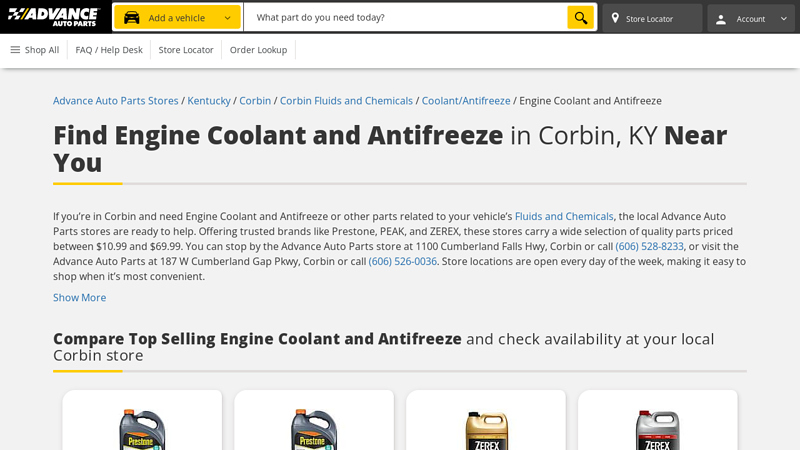Open Order Lookup page
This screenshot has width=800, height=450.
[258, 50]
